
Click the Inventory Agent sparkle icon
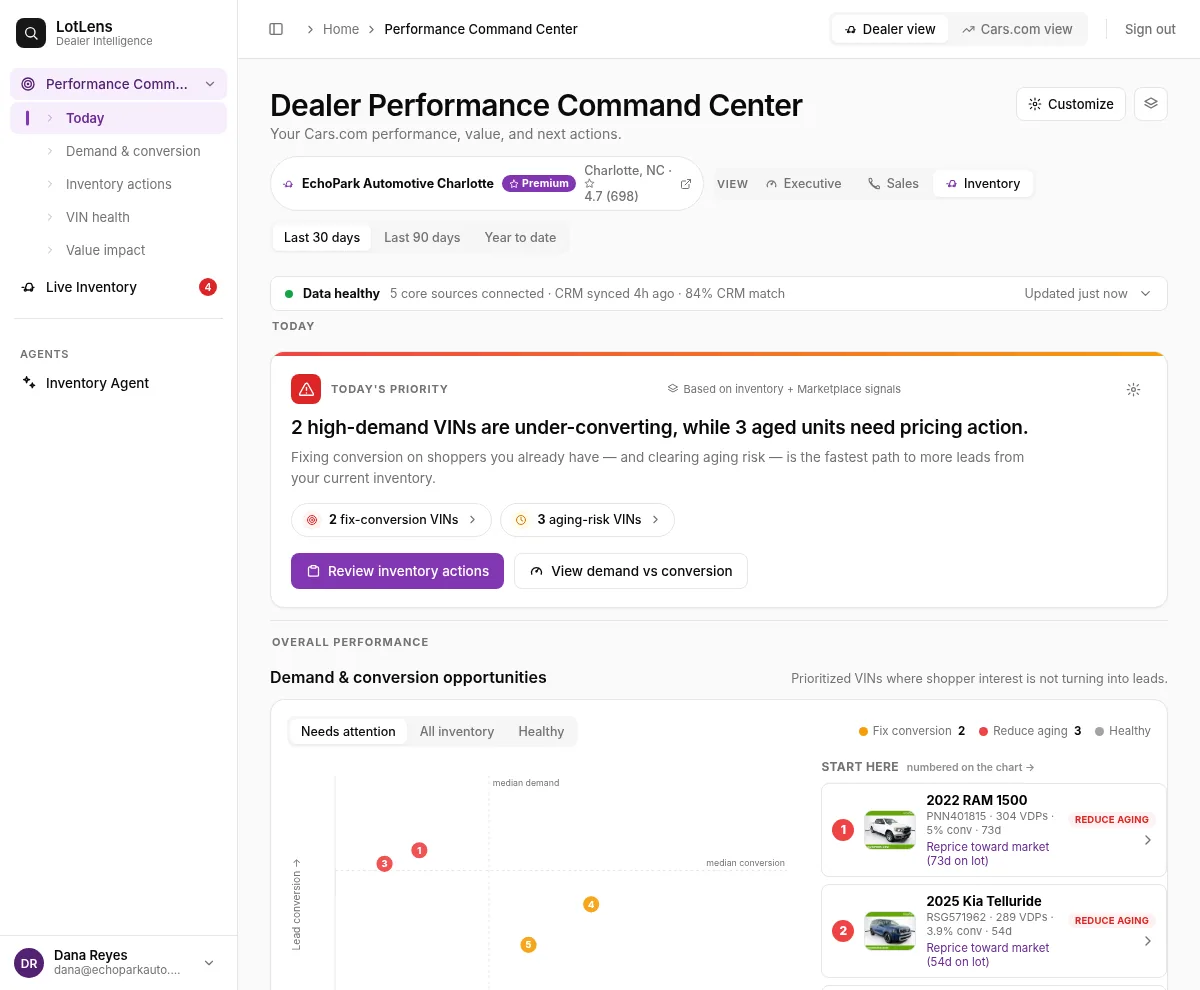click(x=28, y=383)
